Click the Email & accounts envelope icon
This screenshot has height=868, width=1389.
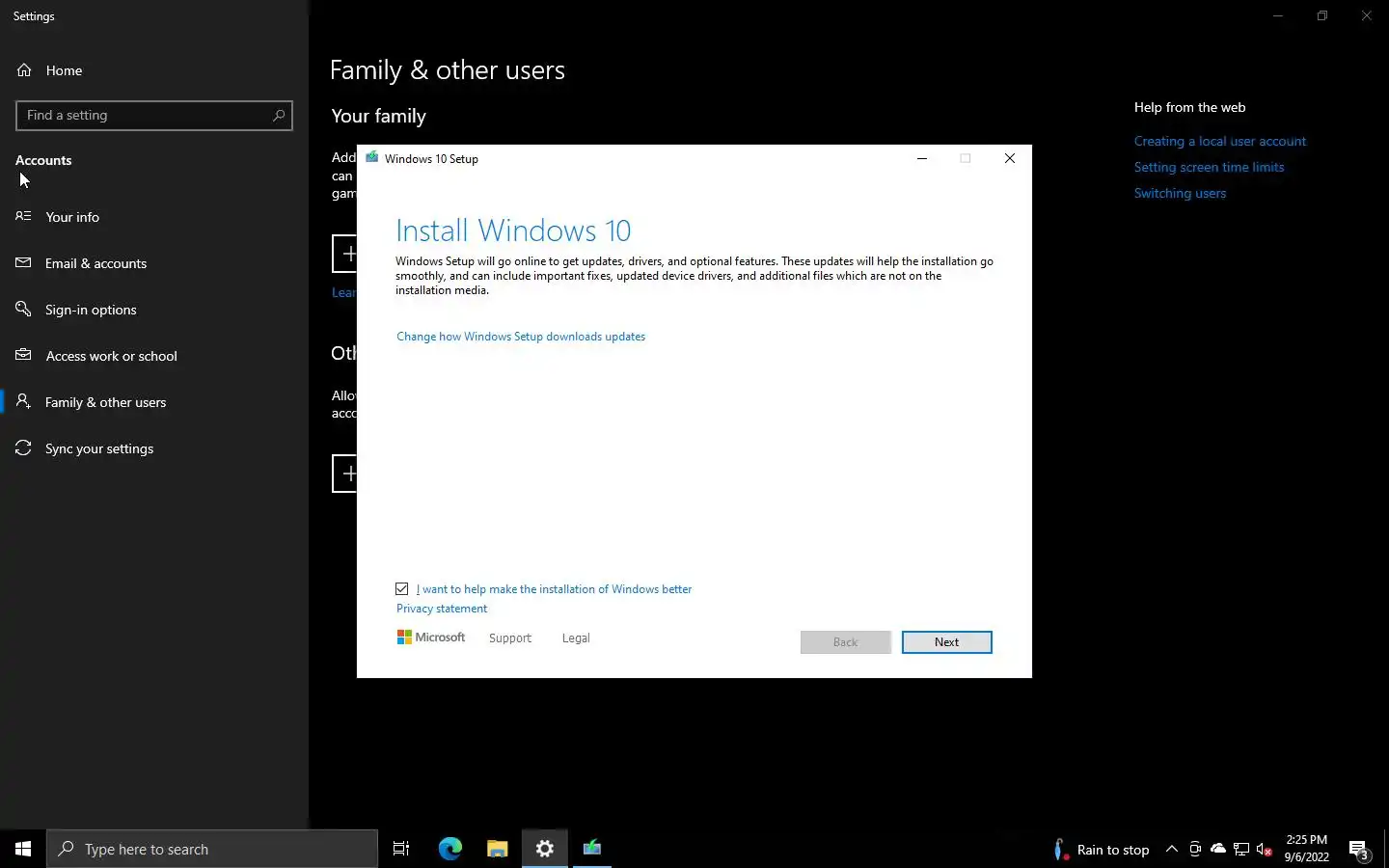(x=23, y=262)
